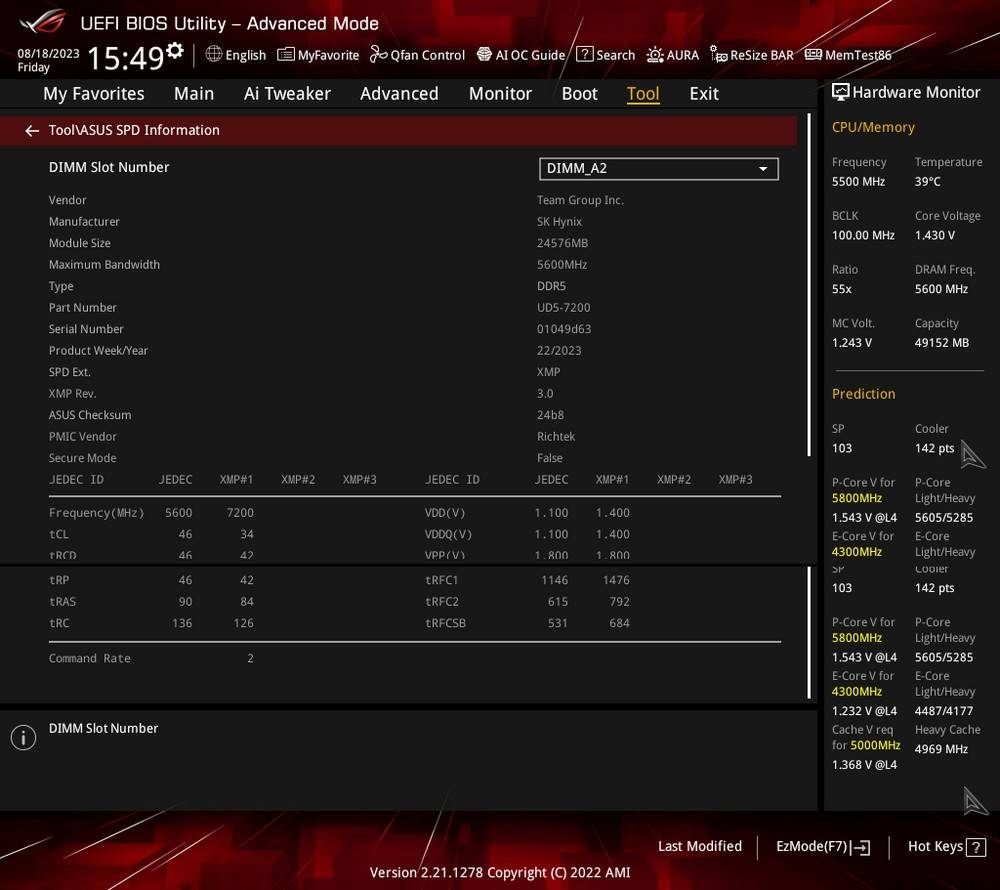This screenshot has height=890, width=1000.
Task: Open the Exit tab
Action: tap(703, 94)
